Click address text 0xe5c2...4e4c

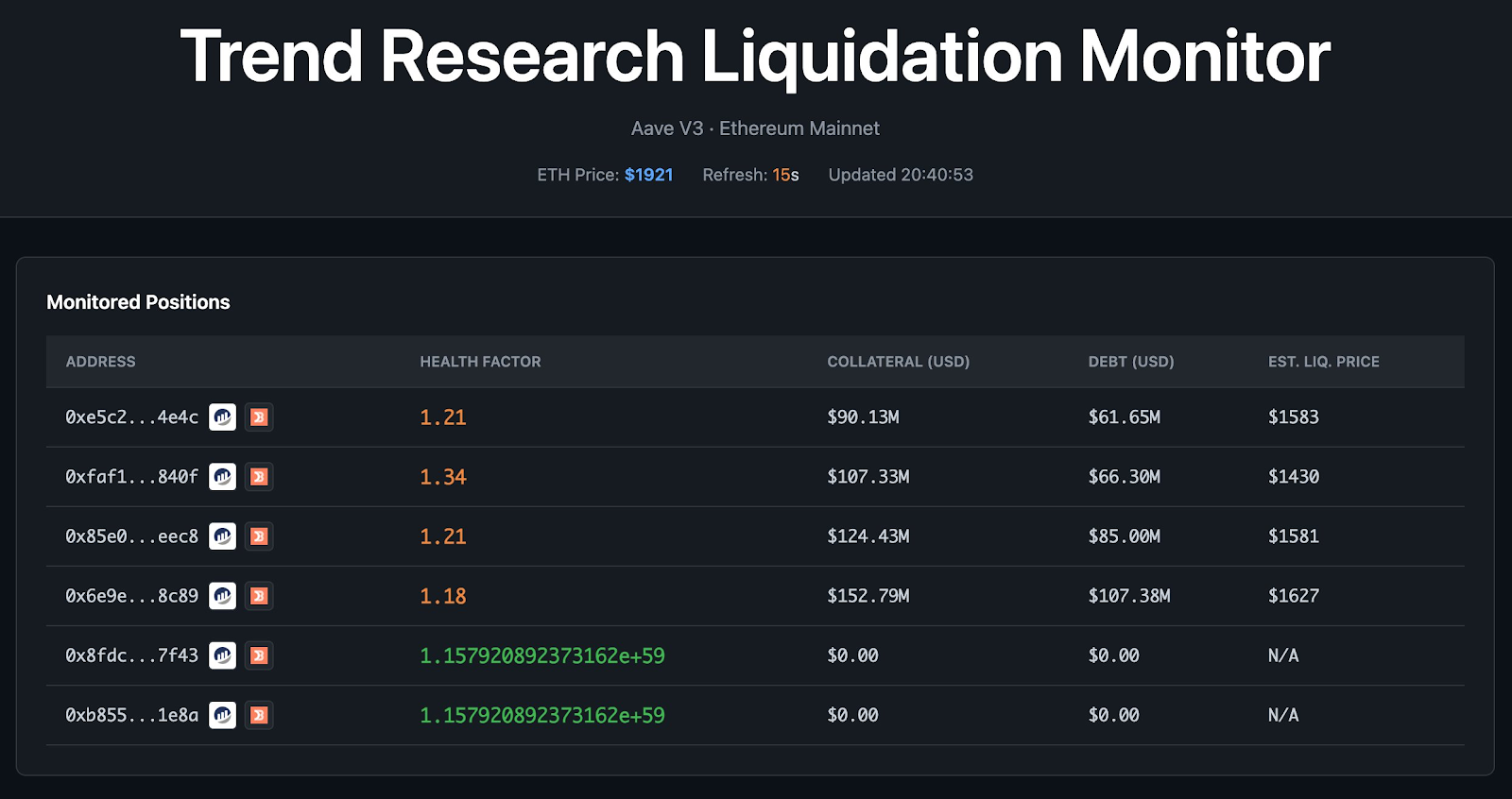pos(131,417)
